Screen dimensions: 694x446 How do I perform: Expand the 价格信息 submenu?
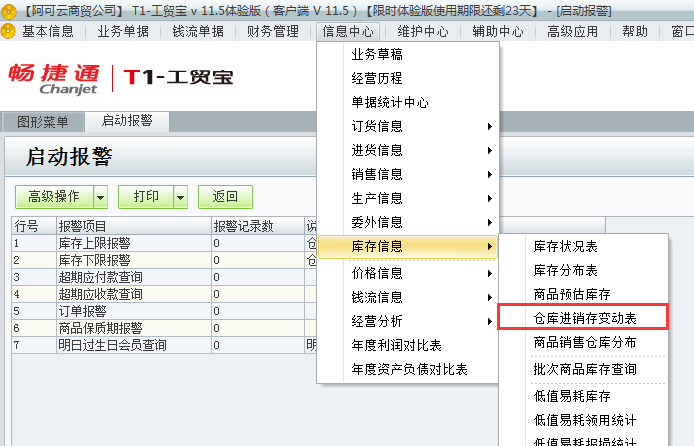point(408,273)
